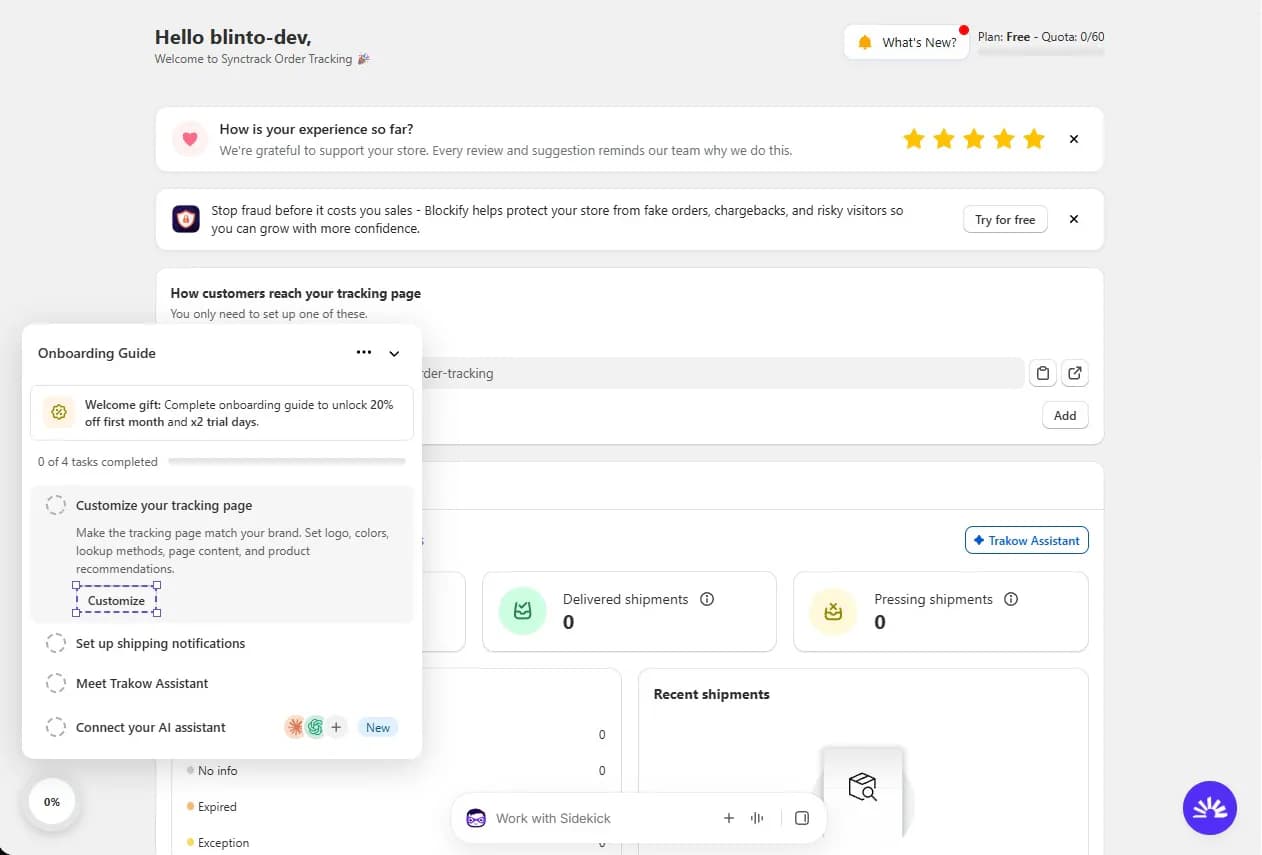Click the 'Recent shipments' heading
The width and height of the screenshot is (1262, 855).
711,694
